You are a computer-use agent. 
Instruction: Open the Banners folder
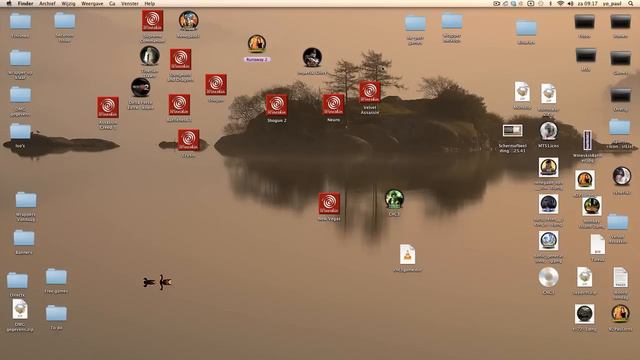(x=24, y=238)
